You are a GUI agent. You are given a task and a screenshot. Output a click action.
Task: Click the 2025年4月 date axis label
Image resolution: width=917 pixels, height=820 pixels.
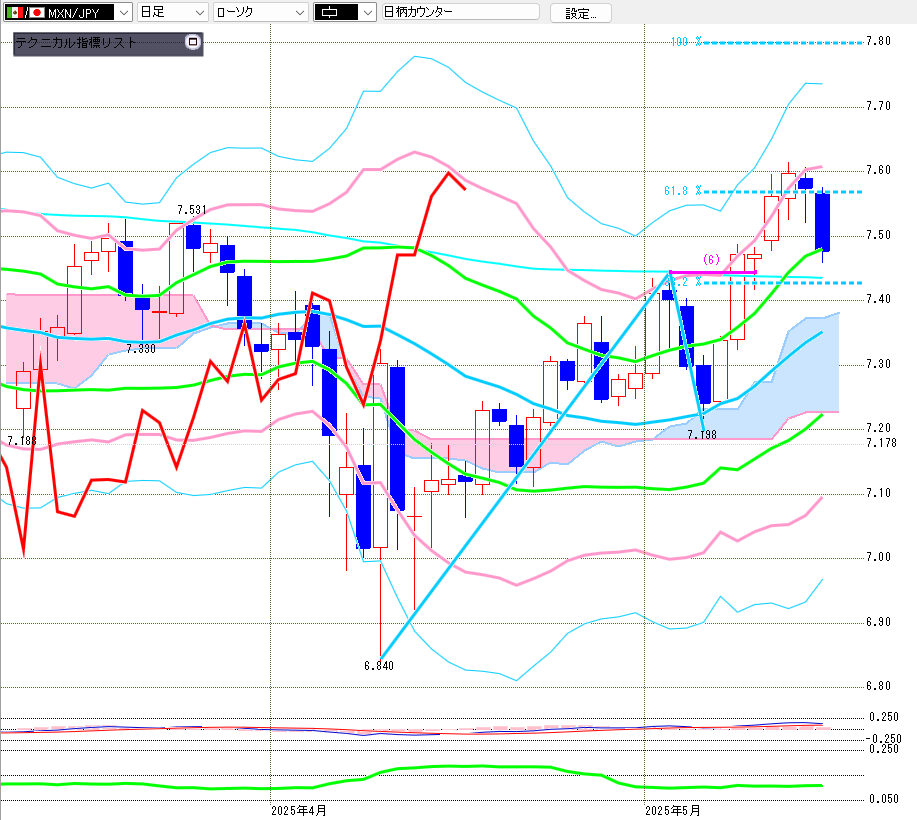(x=299, y=811)
